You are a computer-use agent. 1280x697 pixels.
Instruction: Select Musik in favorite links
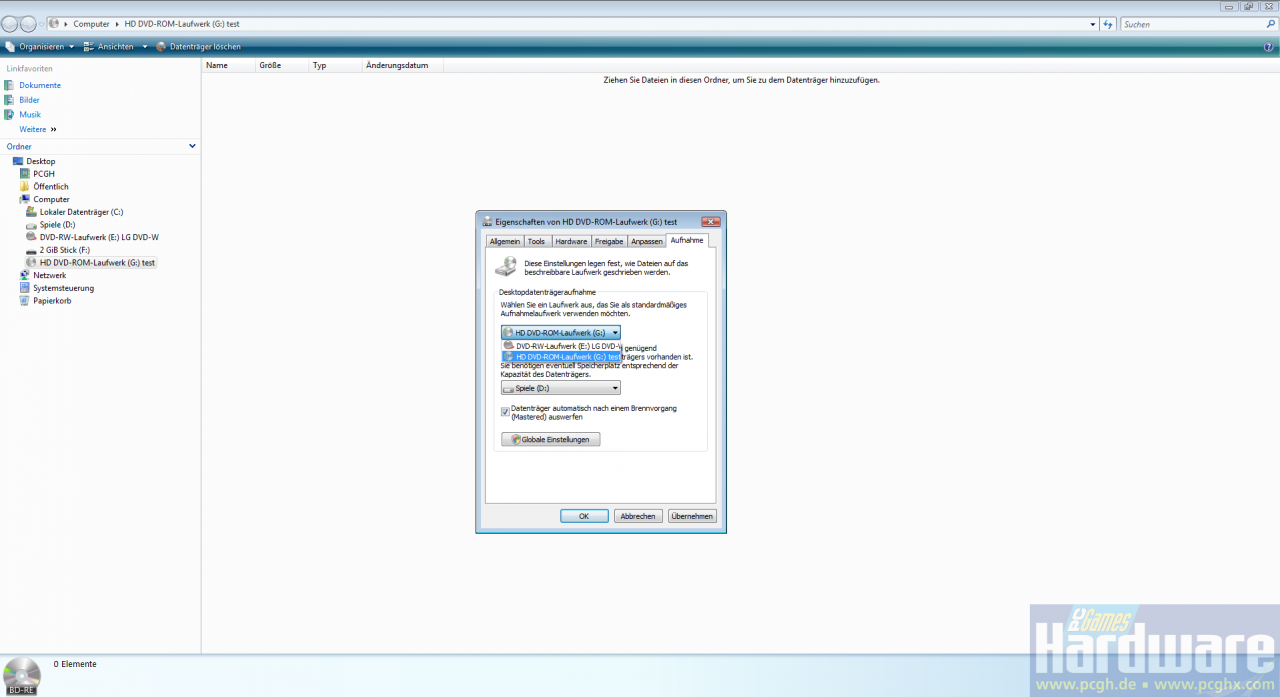30,114
